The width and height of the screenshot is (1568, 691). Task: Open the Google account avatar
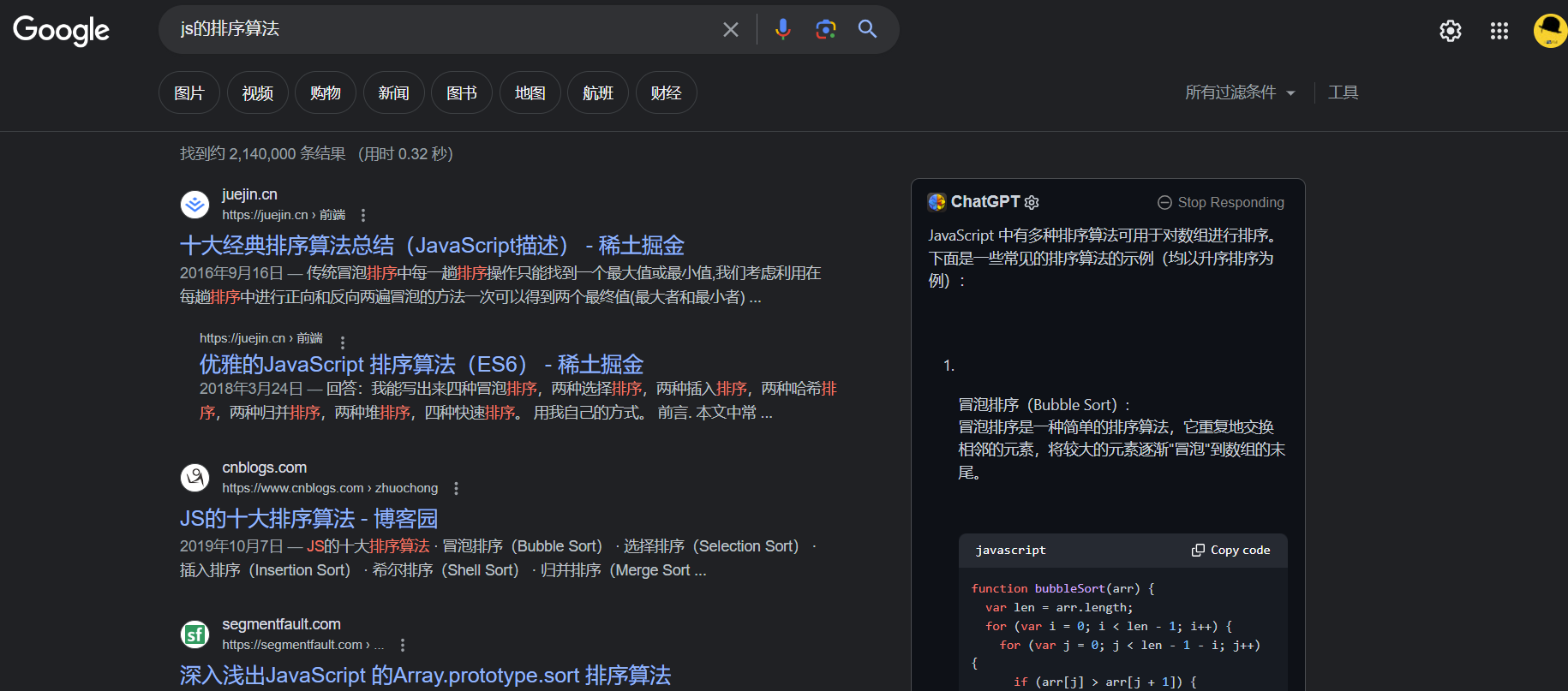pyautogui.click(x=1550, y=31)
